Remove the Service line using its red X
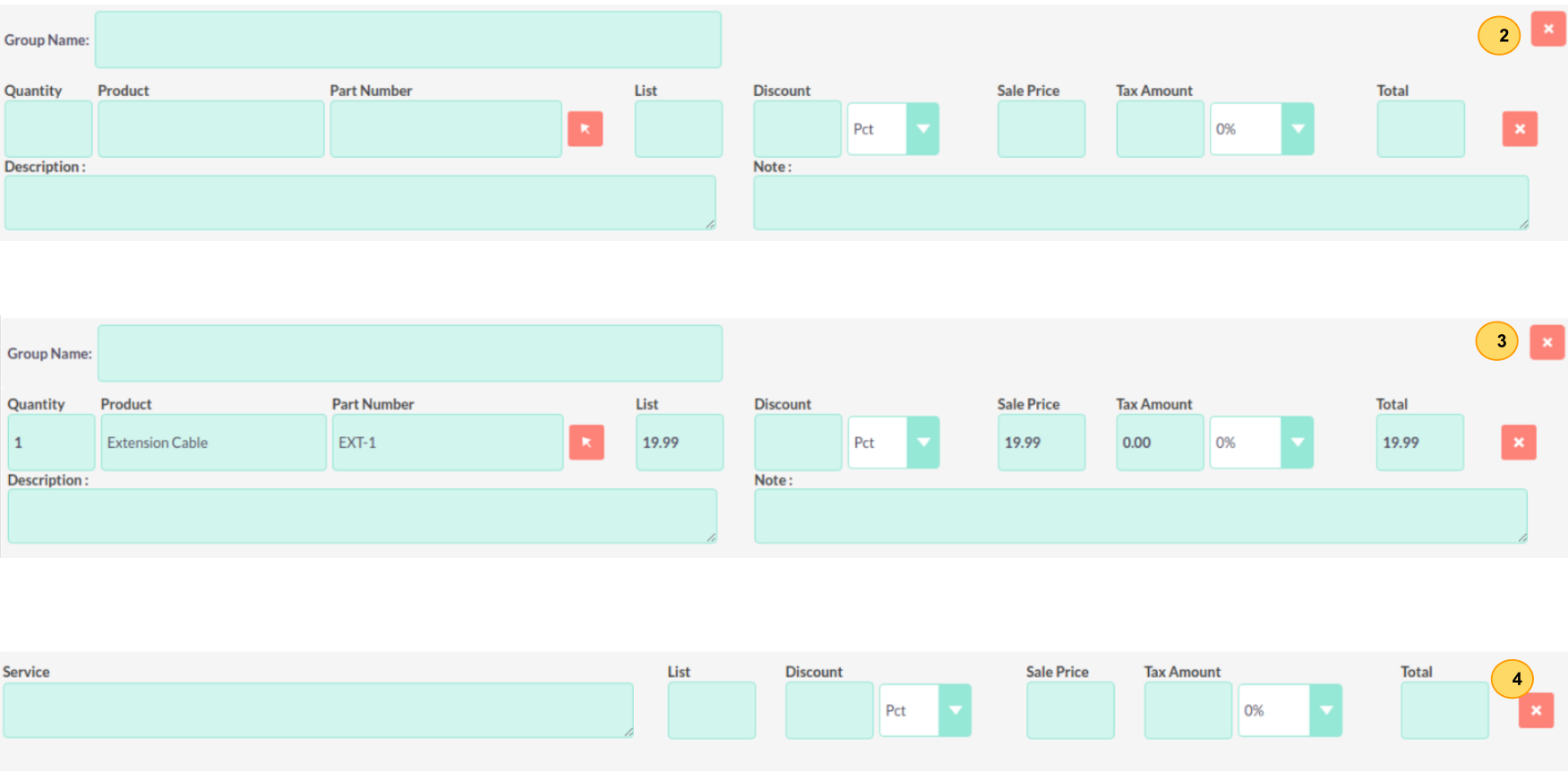Viewport: 1568px width, 773px height. click(x=1536, y=710)
